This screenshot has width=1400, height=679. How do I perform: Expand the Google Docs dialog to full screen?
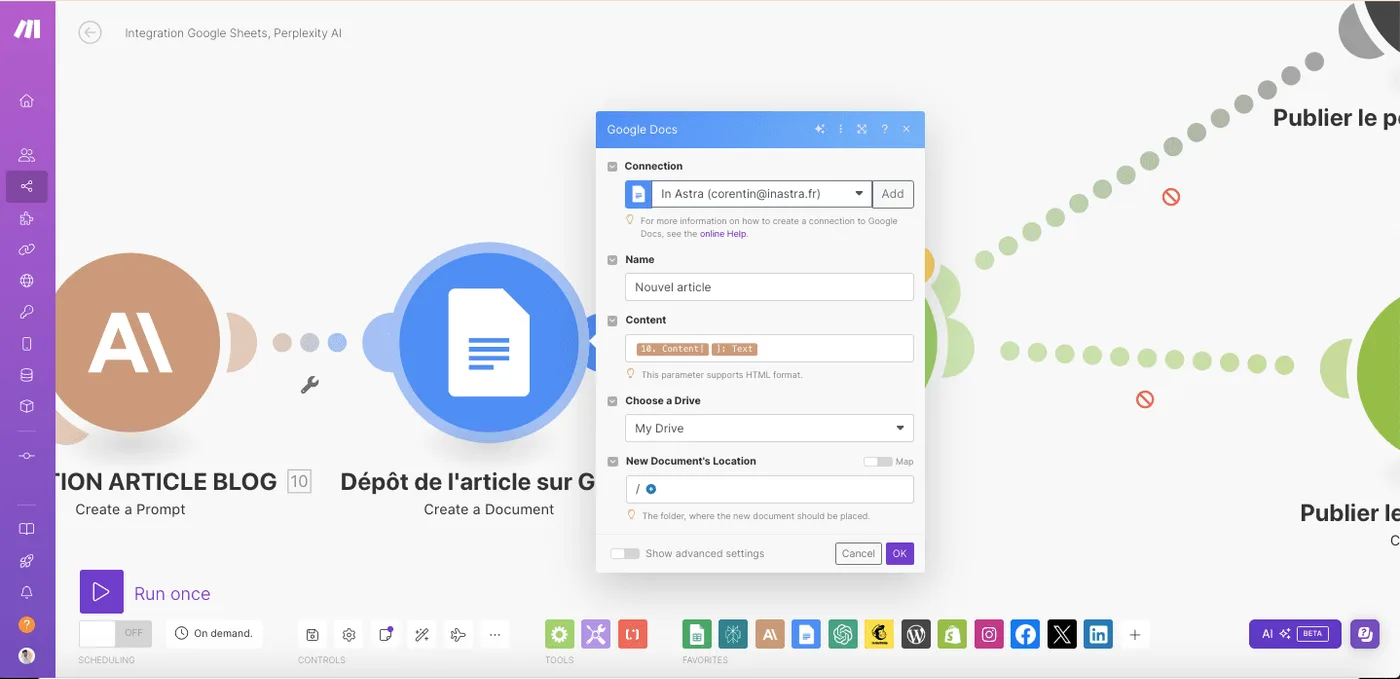862,129
